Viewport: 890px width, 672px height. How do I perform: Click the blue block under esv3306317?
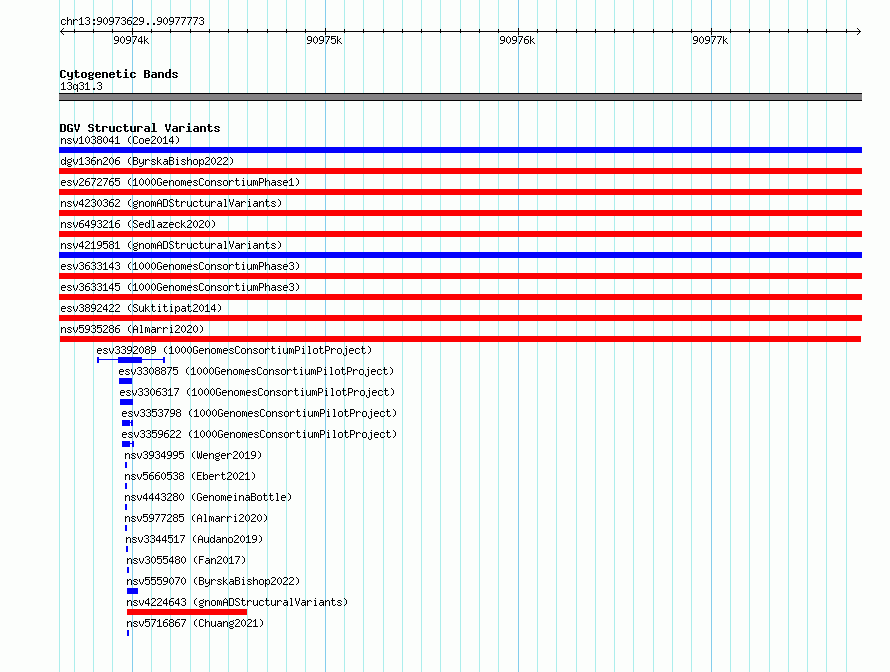tap(127, 402)
